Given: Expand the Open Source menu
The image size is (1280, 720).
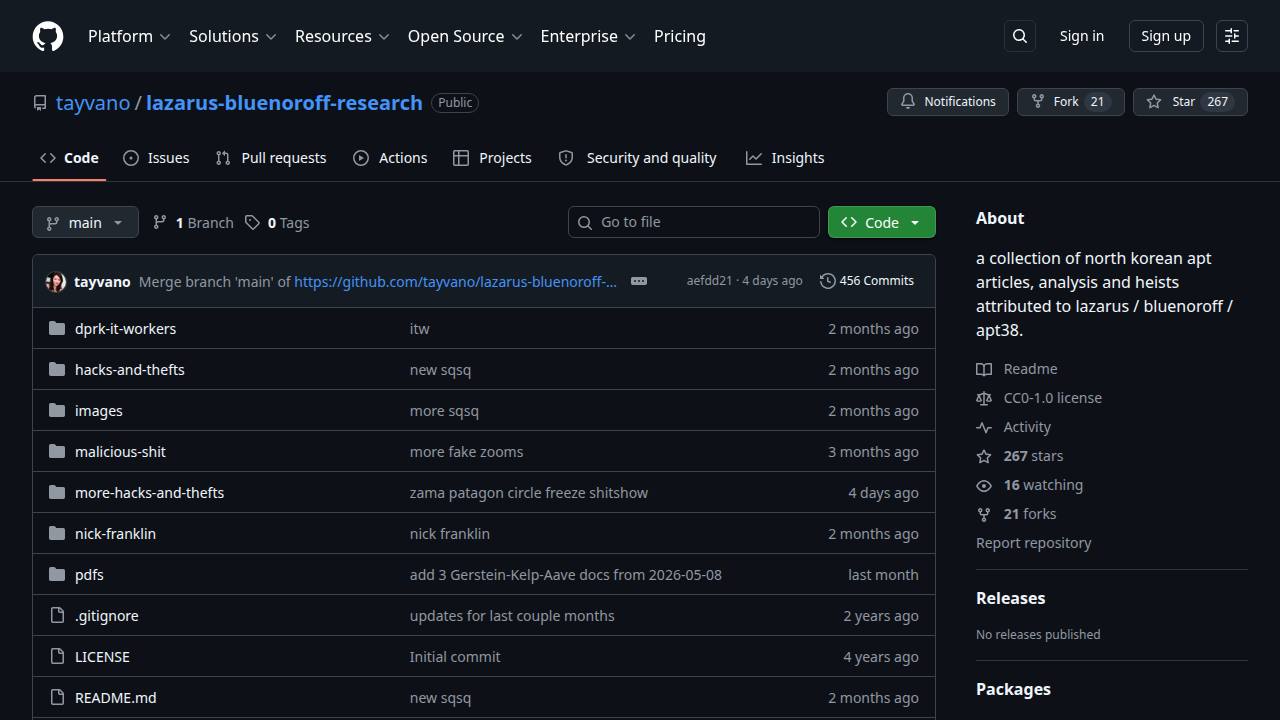Looking at the screenshot, I should (x=465, y=36).
